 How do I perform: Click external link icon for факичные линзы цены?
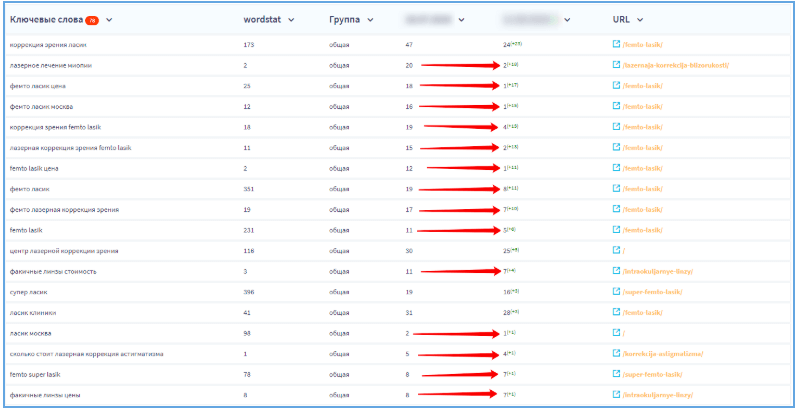pos(616,395)
